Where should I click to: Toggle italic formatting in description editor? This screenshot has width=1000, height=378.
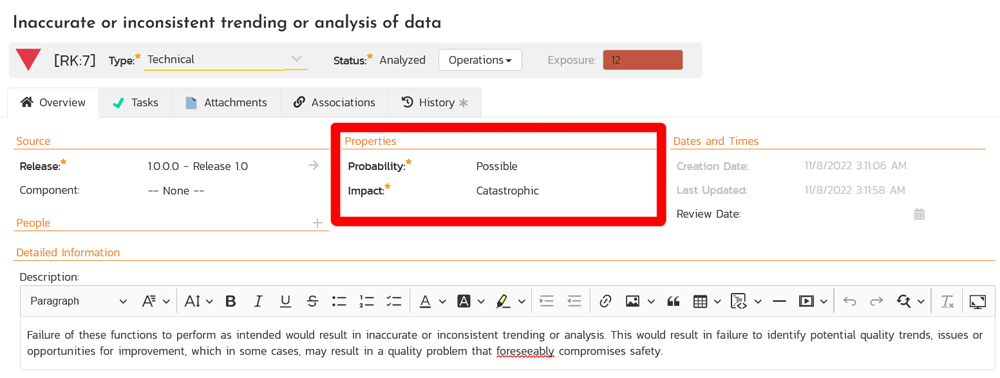[x=258, y=302]
